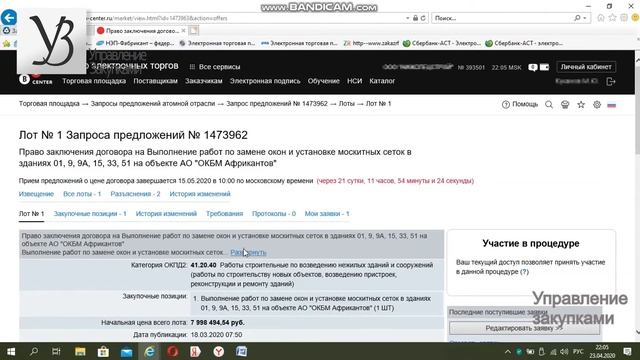
Task: Switch language via the Russian flag
Action: click(611, 105)
